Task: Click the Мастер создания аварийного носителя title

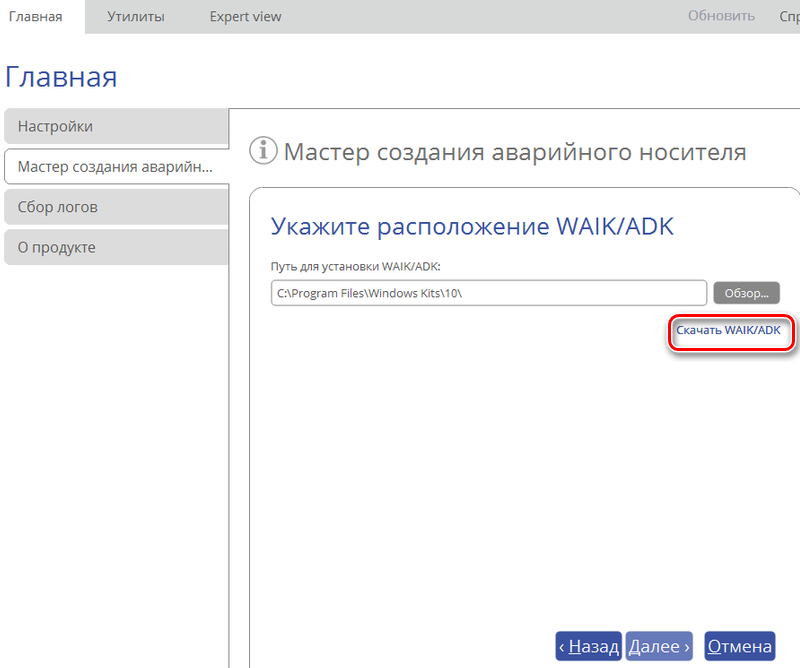Action: (x=515, y=152)
